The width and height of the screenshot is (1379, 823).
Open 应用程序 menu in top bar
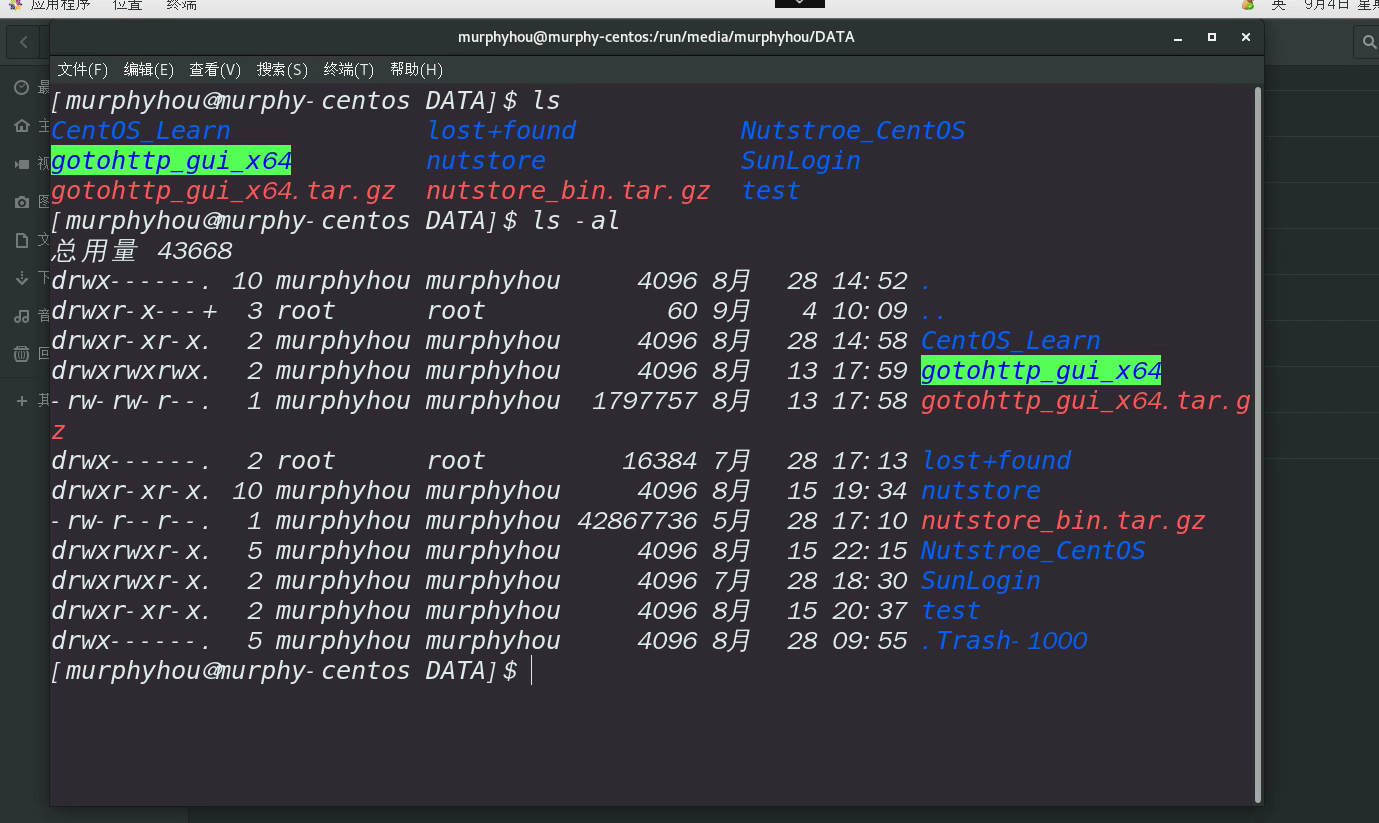tap(60, 5)
